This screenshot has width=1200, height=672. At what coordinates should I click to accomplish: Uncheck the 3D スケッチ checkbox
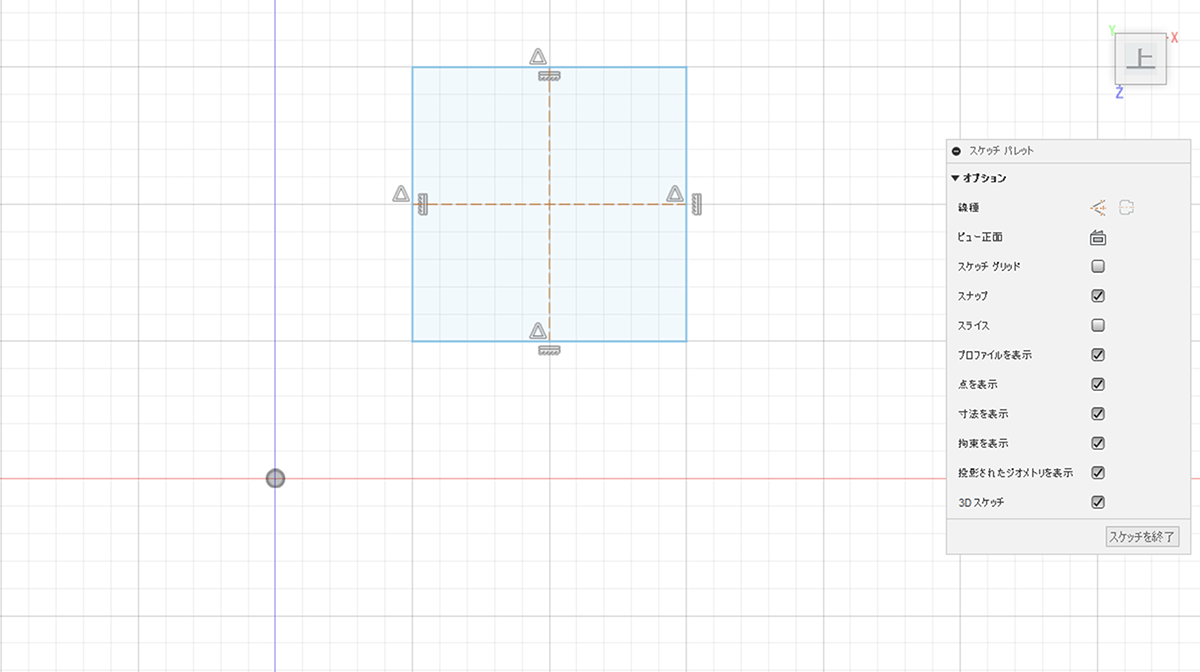tap(1098, 502)
